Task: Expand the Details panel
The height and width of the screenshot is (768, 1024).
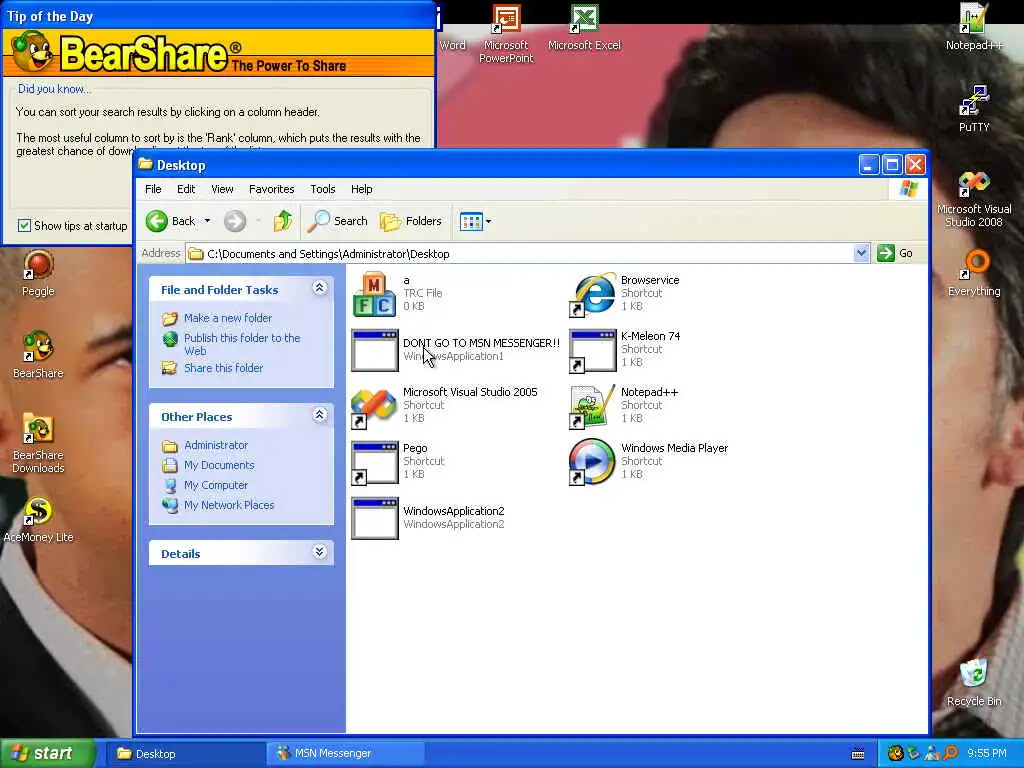Action: [319, 552]
